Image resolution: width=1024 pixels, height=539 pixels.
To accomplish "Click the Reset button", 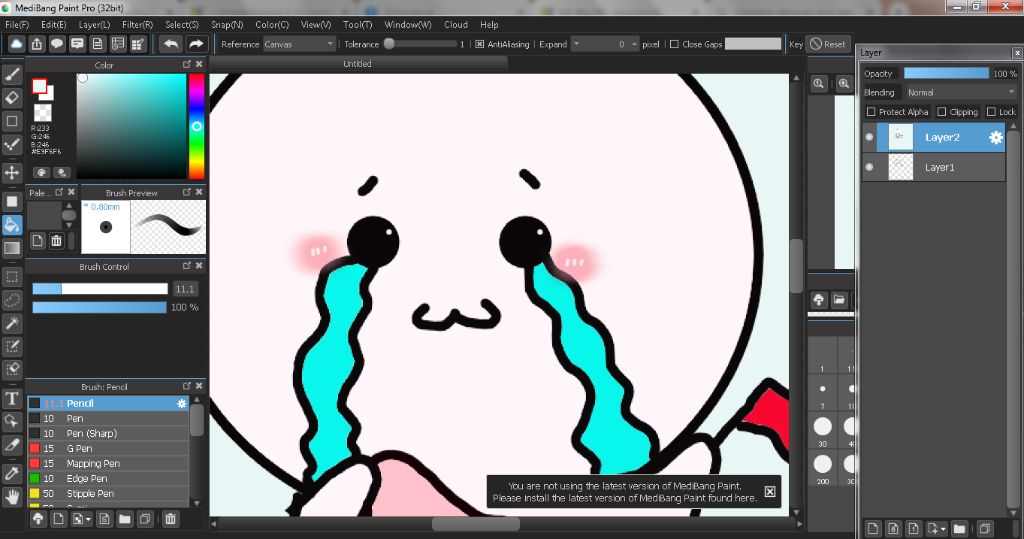I will pyautogui.click(x=828, y=44).
